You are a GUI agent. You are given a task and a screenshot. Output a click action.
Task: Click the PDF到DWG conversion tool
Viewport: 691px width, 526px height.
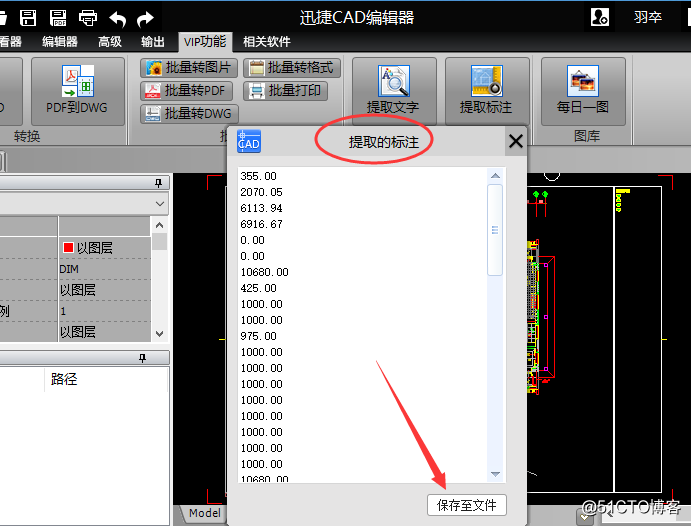(x=78, y=91)
